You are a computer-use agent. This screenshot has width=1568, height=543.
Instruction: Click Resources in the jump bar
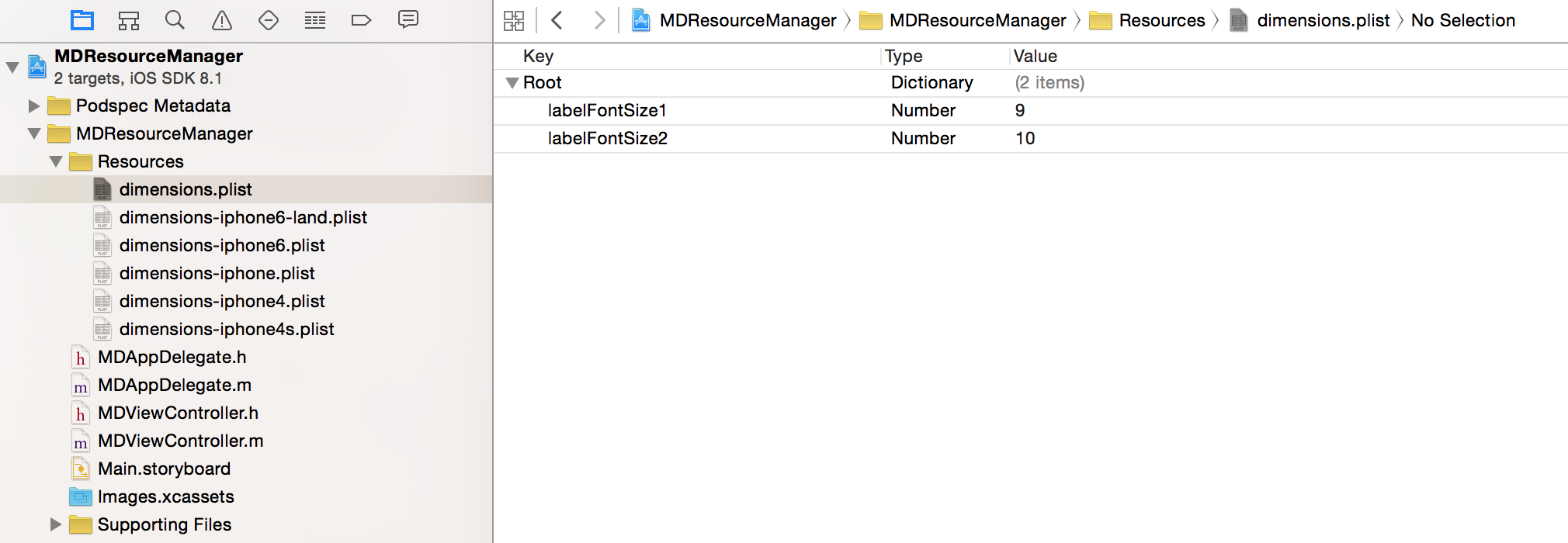(x=1161, y=20)
